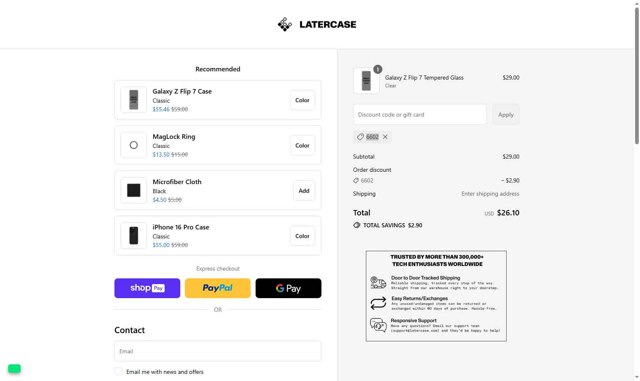Click the discount tag icon on the 6602 chip
This screenshot has width=640, height=381.
[360, 137]
